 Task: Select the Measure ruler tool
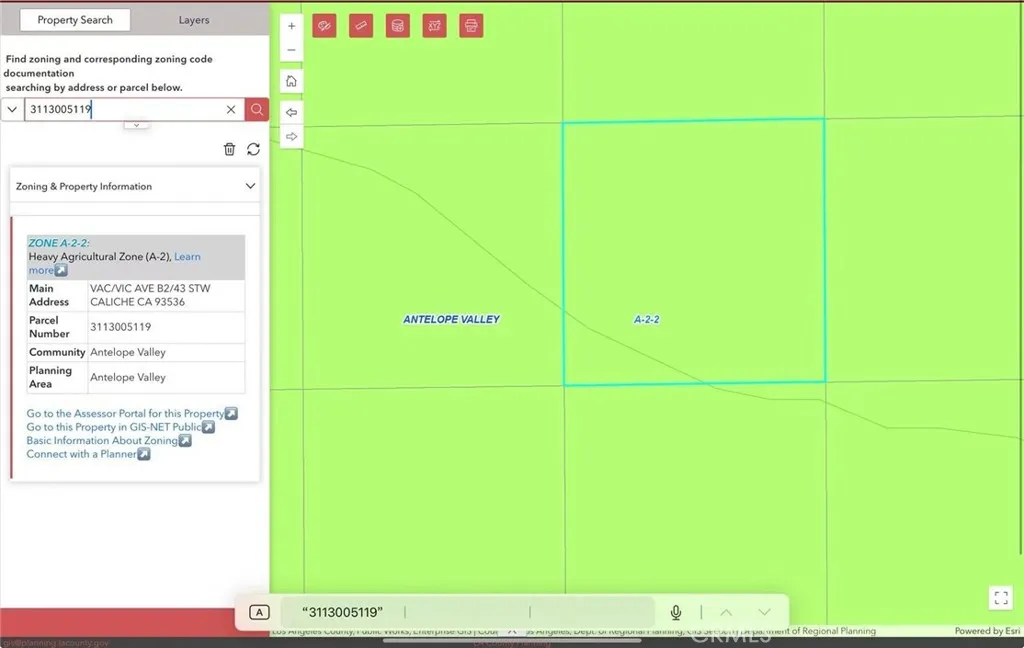[361, 26]
